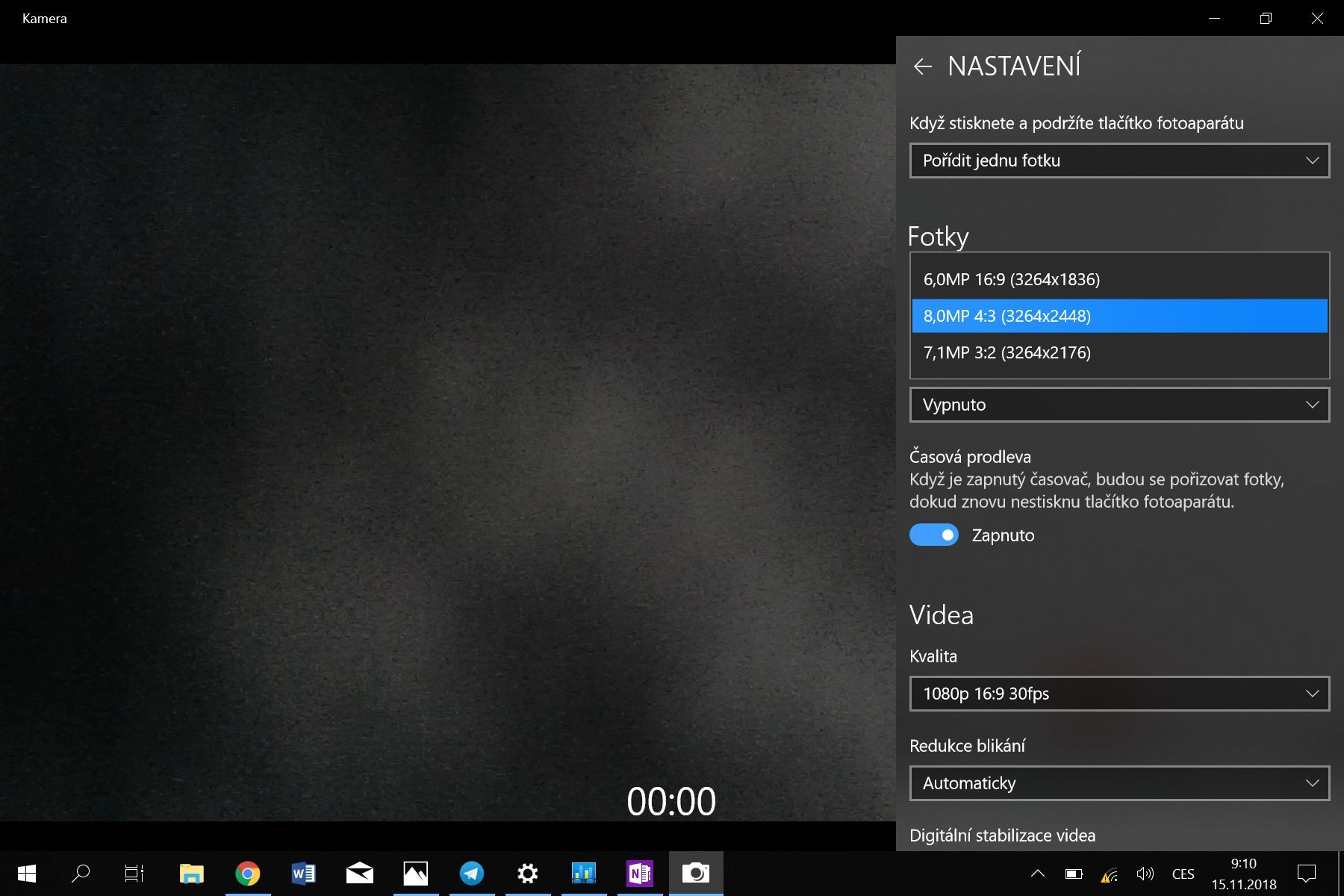Open the video quality 1080p dropdown
Viewport: 1344px width, 896px height.
pos(1119,693)
